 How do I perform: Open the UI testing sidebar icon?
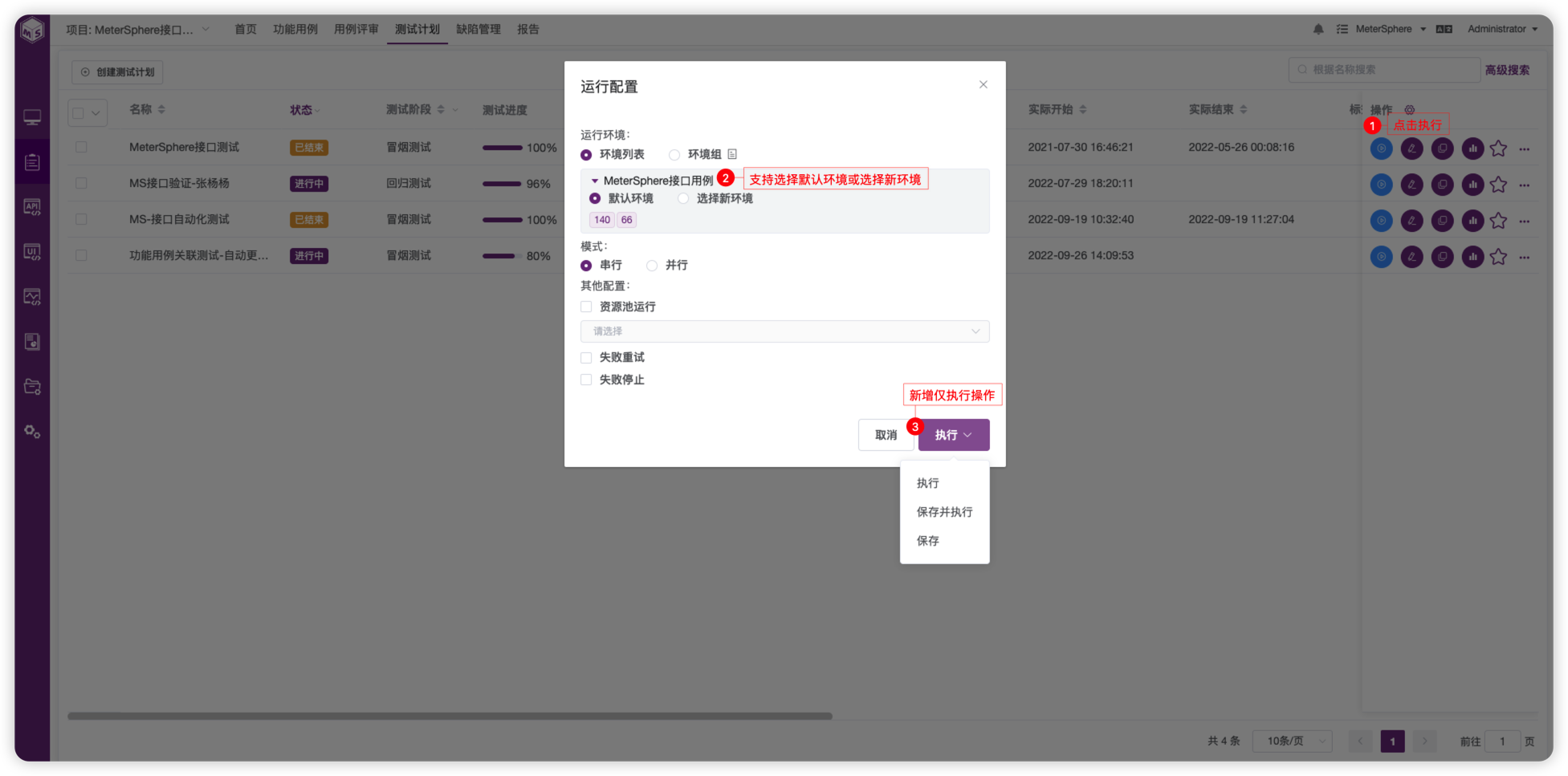32,252
